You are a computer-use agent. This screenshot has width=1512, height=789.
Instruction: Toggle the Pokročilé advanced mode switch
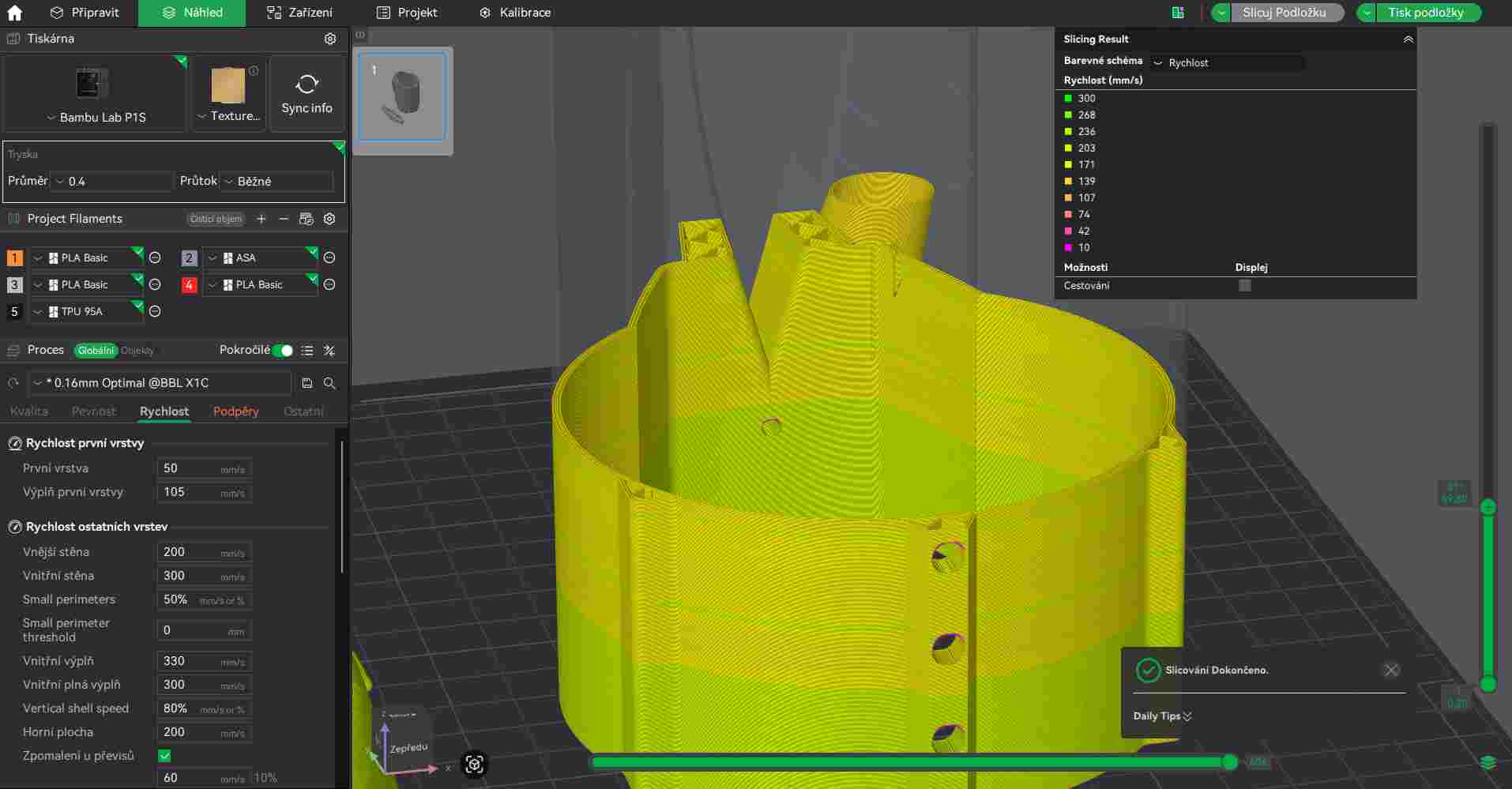tap(283, 350)
